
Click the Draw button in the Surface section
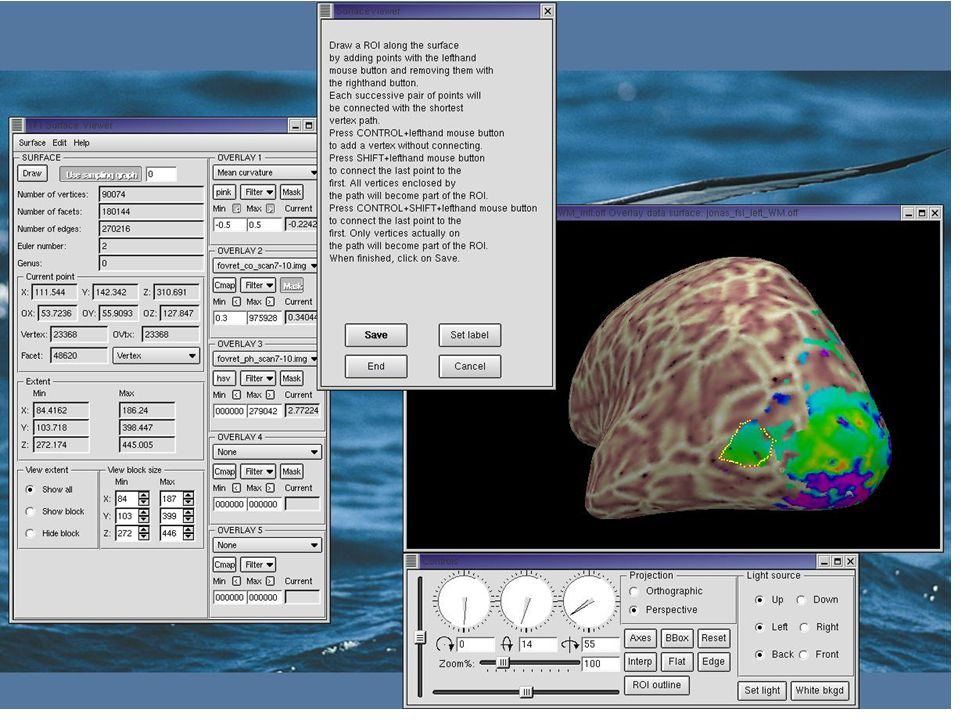point(32,174)
